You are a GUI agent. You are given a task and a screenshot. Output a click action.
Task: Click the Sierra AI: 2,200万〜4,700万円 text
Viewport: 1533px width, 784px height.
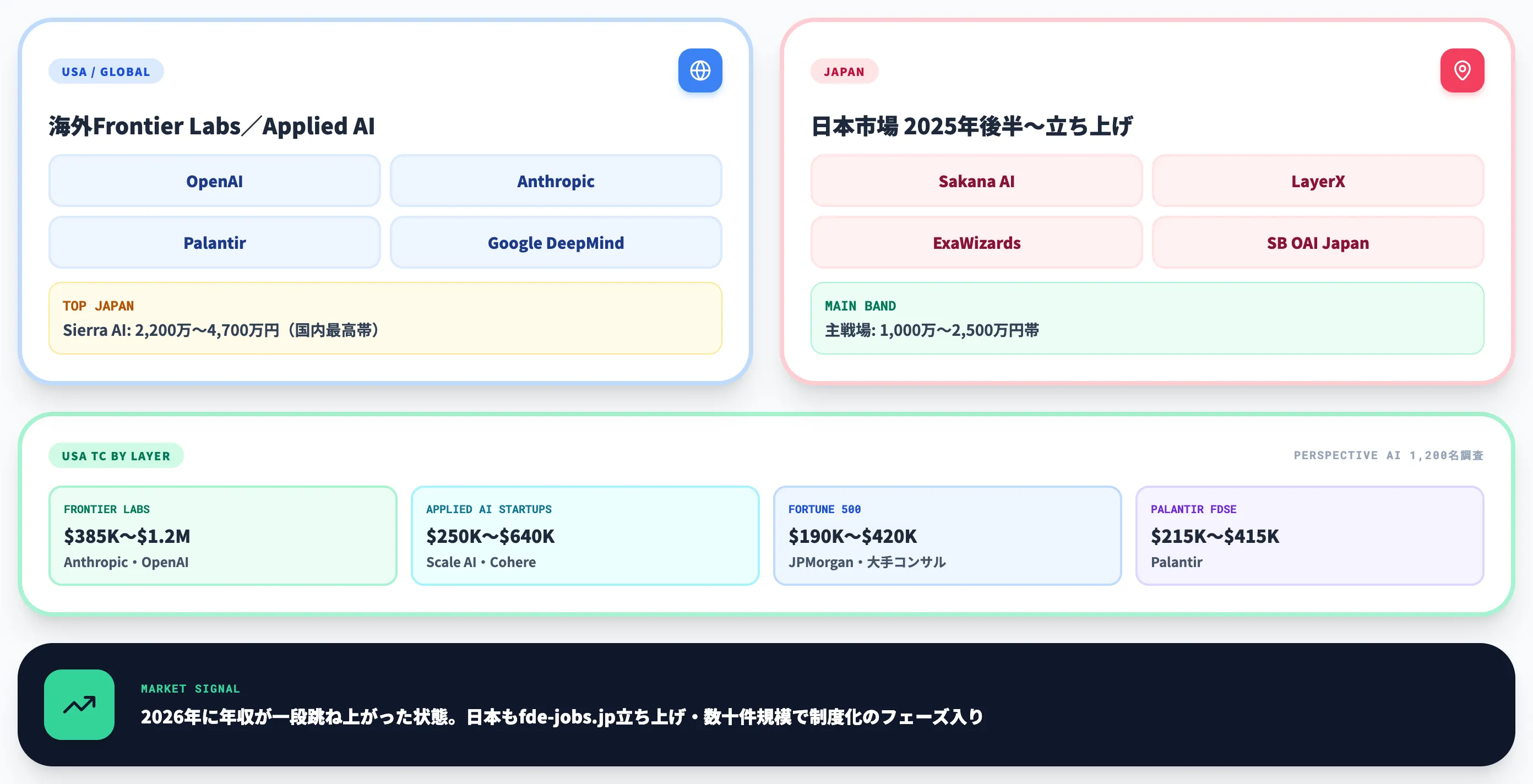point(221,330)
